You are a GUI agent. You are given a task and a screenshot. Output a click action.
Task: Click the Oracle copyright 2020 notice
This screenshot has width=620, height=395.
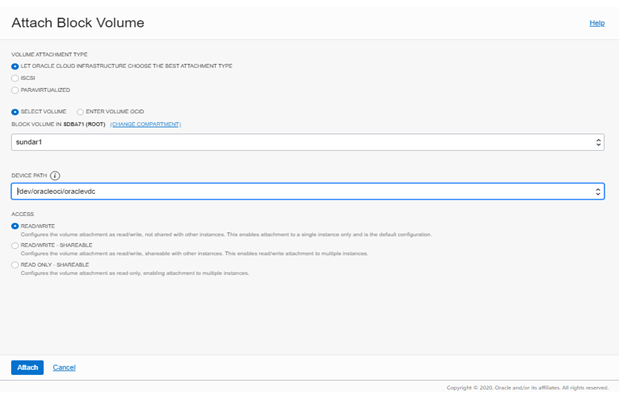[527, 387]
